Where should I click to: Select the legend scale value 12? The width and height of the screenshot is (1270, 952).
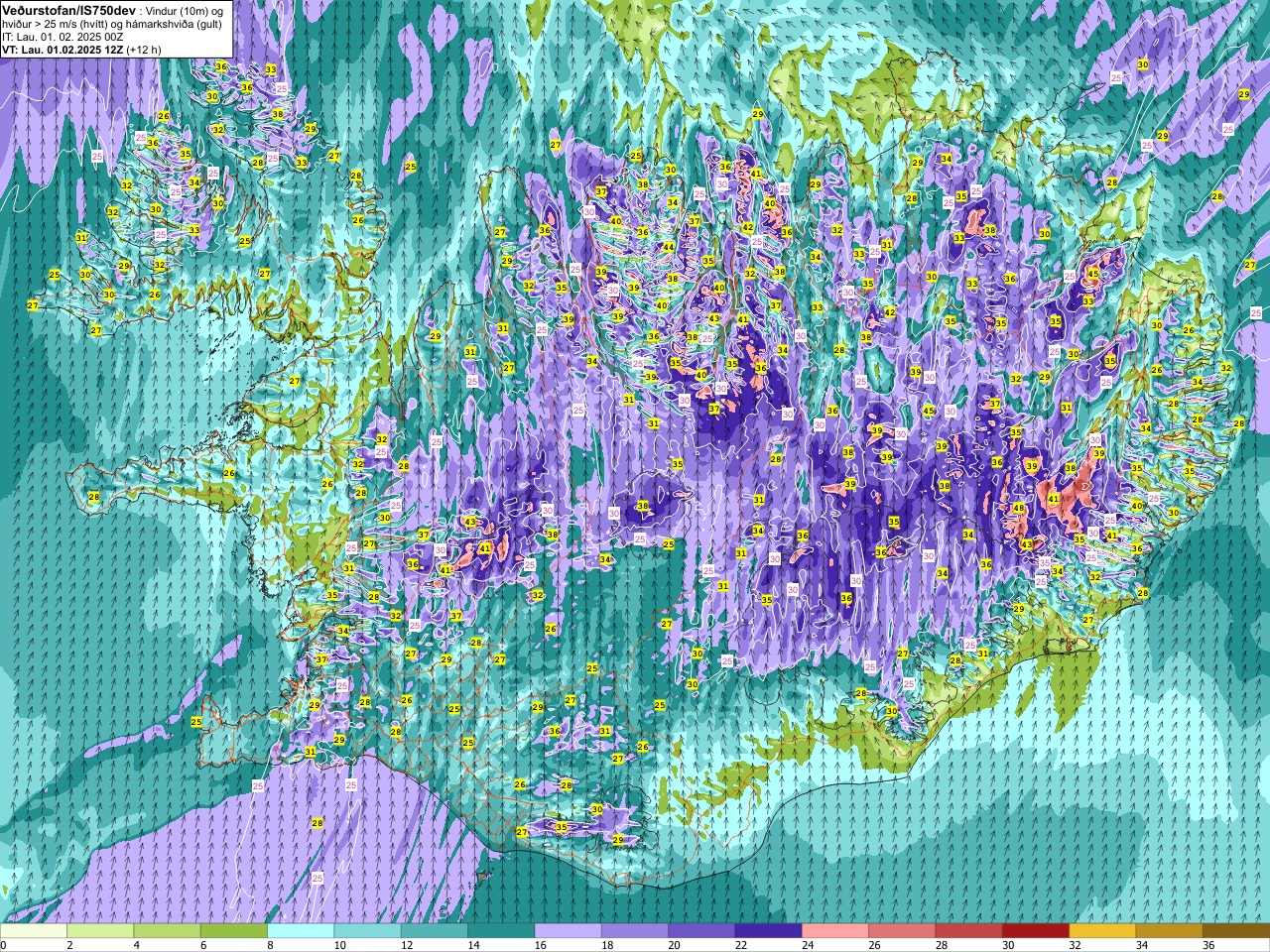pos(406,945)
